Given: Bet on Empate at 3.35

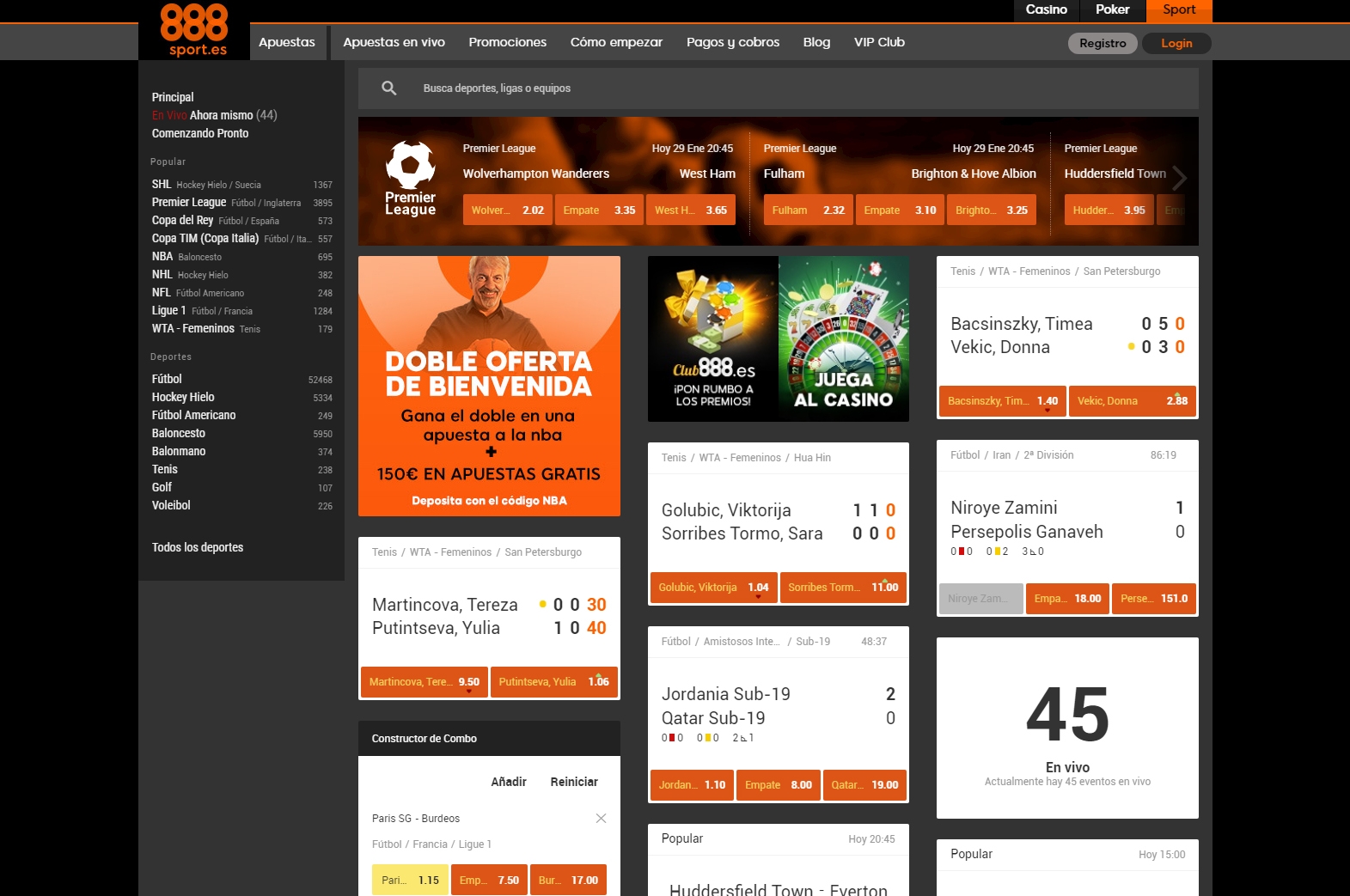Looking at the screenshot, I should tap(600, 210).
